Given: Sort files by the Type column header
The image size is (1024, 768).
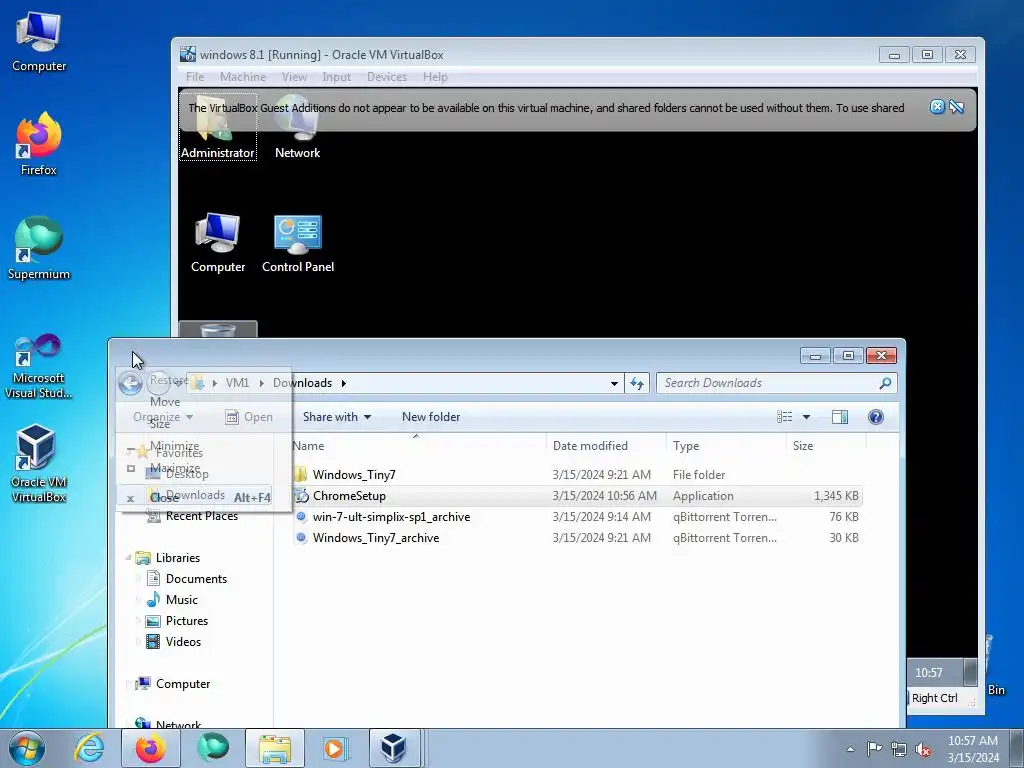Looking at the screenshot, I should point(726,445).
